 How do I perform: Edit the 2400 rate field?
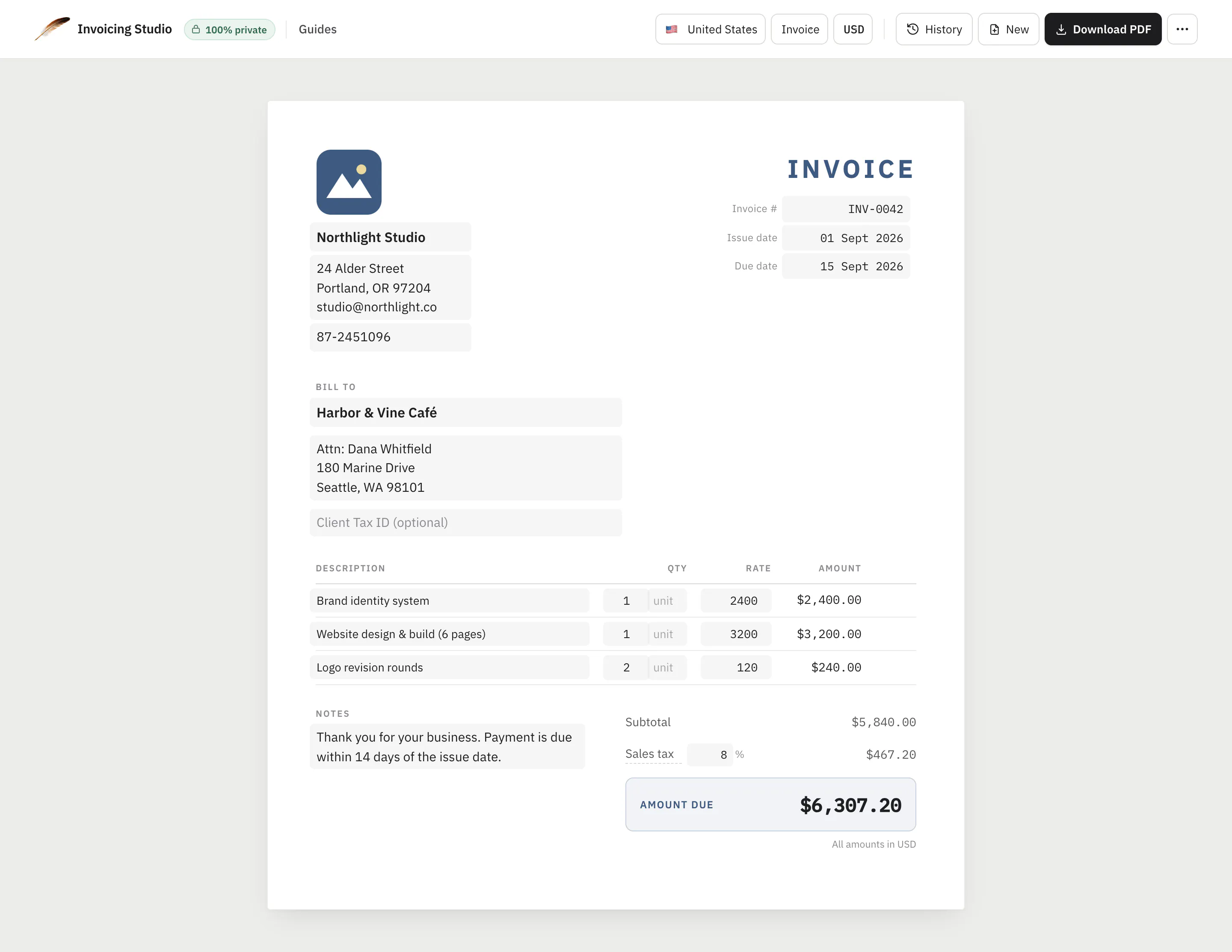[x=736, y=600]
